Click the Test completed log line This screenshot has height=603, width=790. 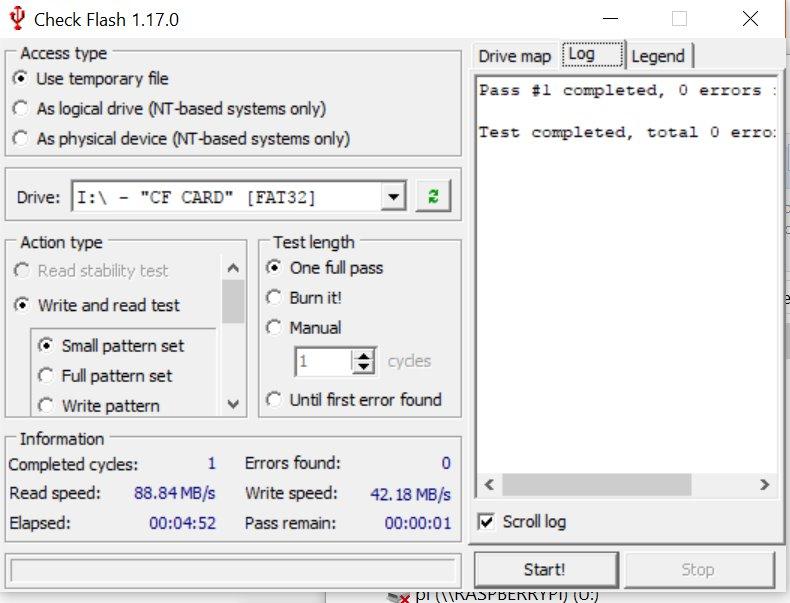coord(627,132)
